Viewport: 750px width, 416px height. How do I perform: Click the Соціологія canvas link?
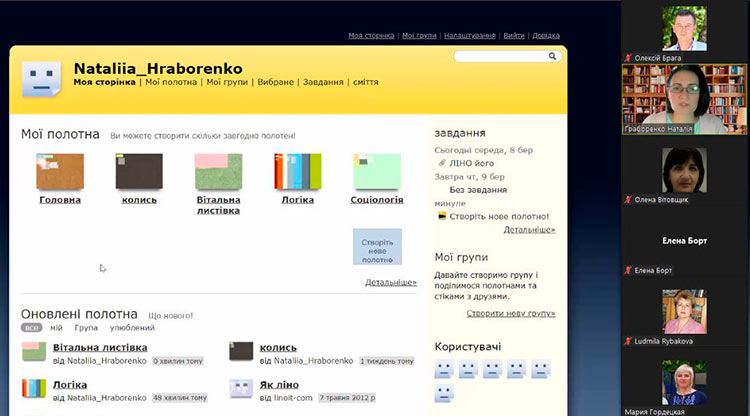coord(377,200)
